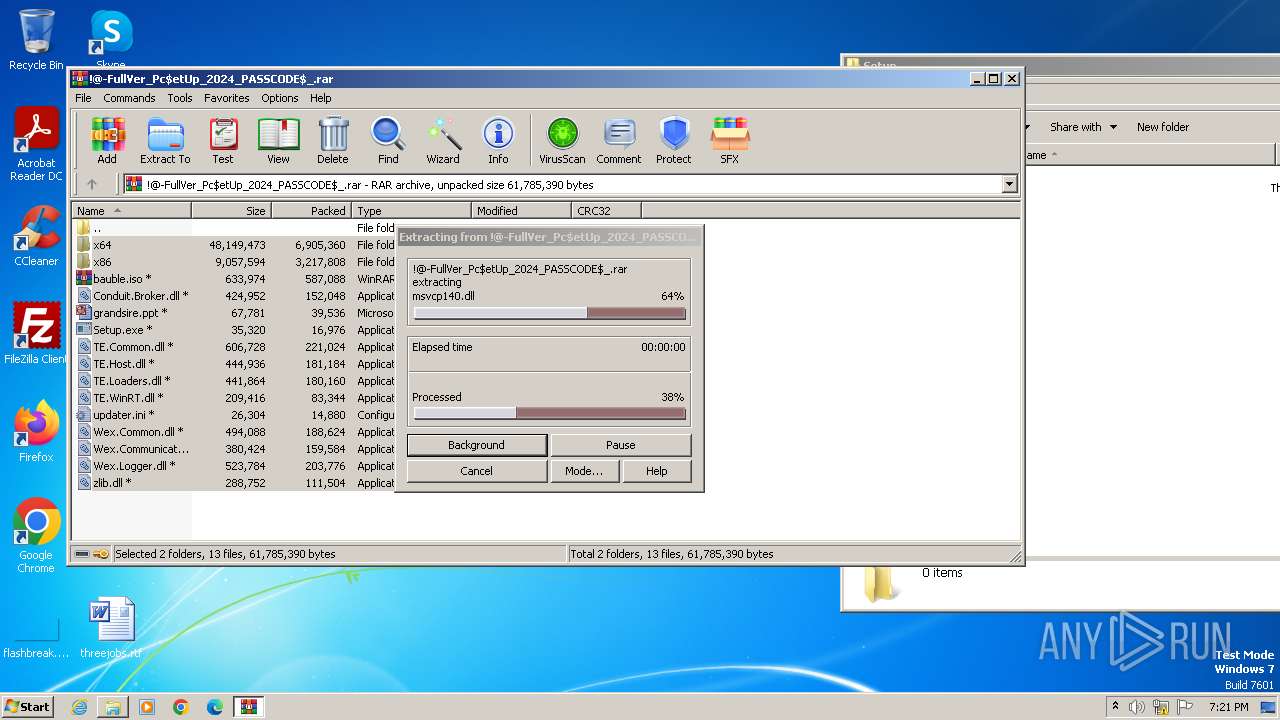Image resolution: width=1280 pixels, height=720 pixels.
Task: Sort list by CRC32 column header
Action: 606,210
